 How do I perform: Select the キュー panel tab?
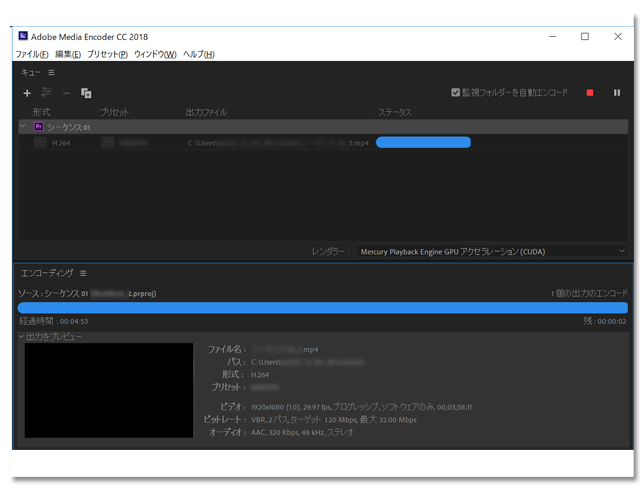click(31, 73)
